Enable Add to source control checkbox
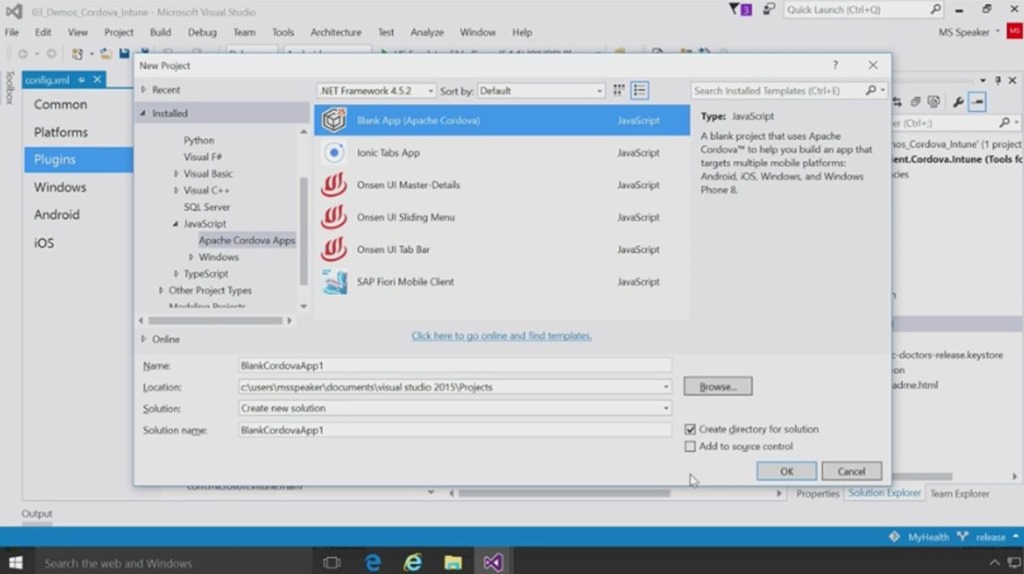The width and height of the screenshot is (1024, 574). [x=690, y=447]
